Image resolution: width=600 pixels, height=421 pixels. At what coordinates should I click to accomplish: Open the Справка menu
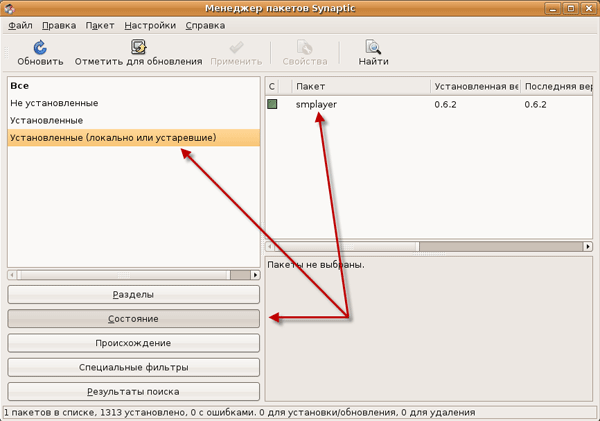[205, 25]
